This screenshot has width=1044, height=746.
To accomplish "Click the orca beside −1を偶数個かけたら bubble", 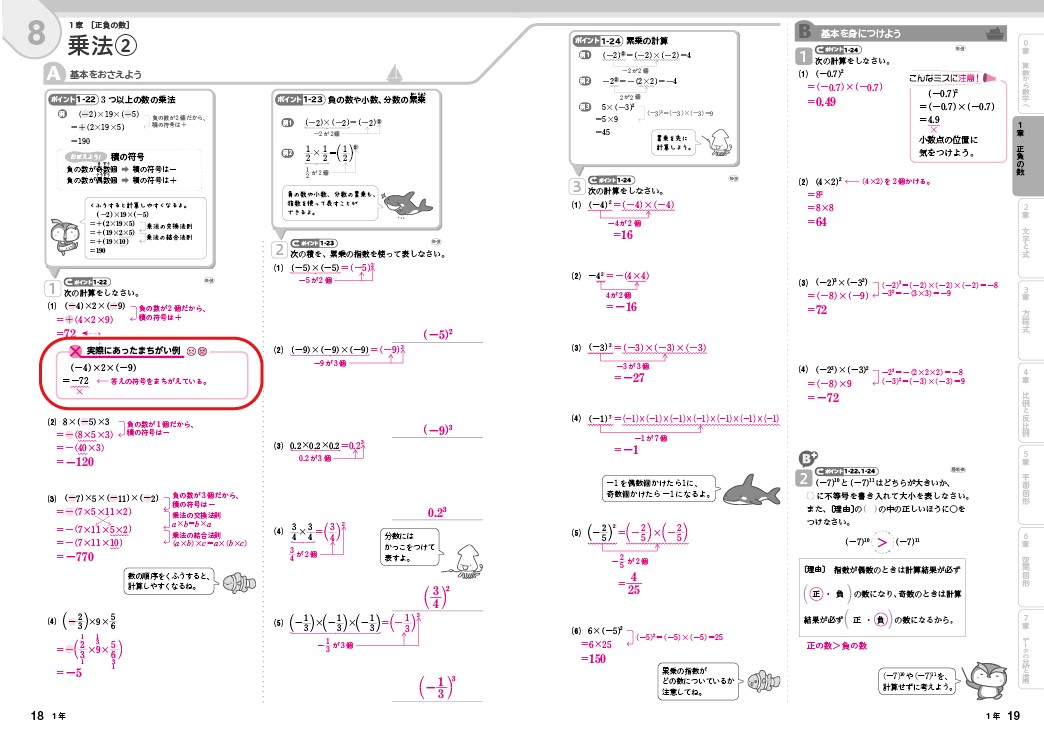I will 752,491.
